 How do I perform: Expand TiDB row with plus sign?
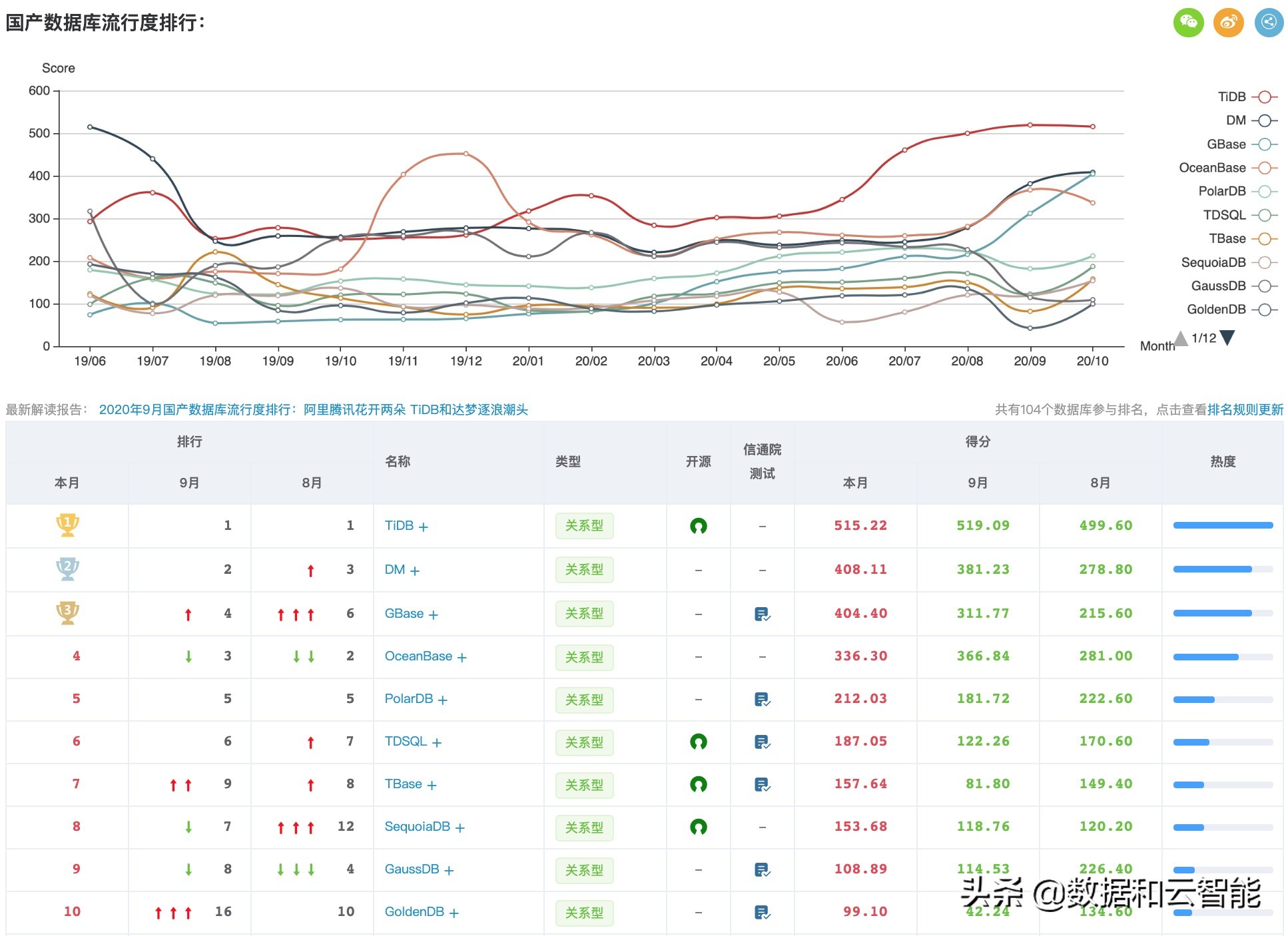click(x=423, y=527)
